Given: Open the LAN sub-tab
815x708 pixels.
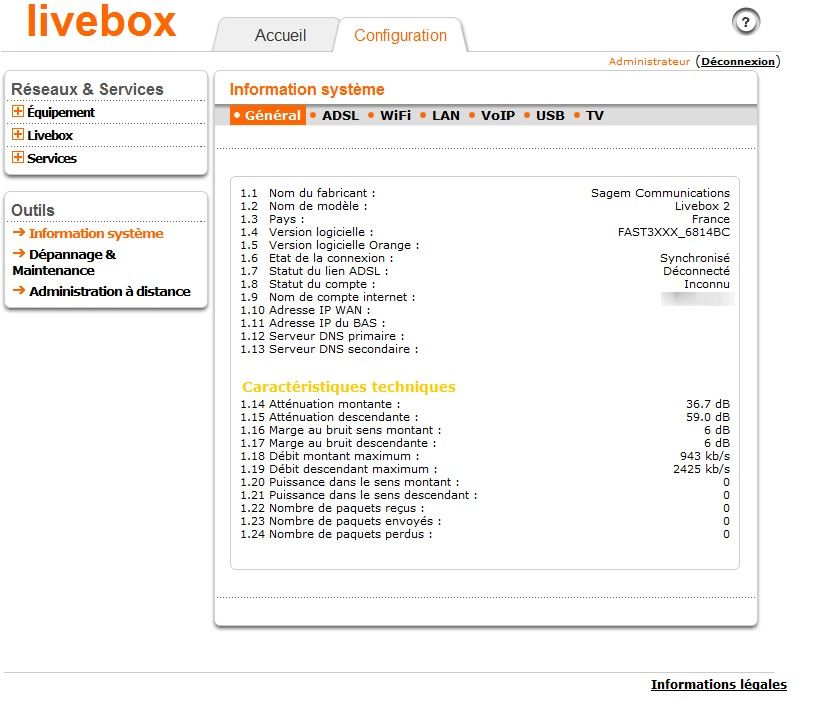Looking at the screenshot, I should 445,115.
